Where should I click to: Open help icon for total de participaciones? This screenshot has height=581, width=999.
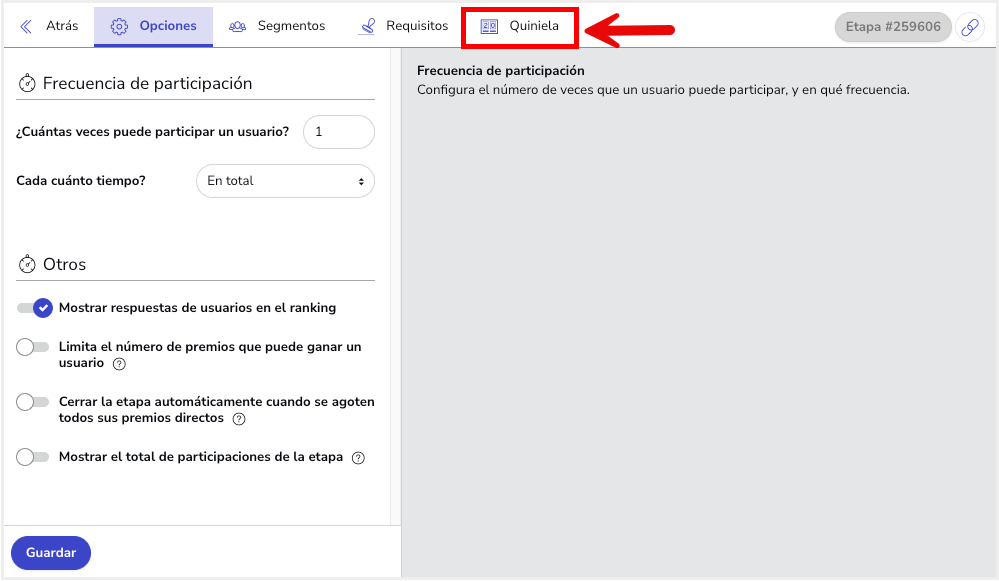(359, 457)
